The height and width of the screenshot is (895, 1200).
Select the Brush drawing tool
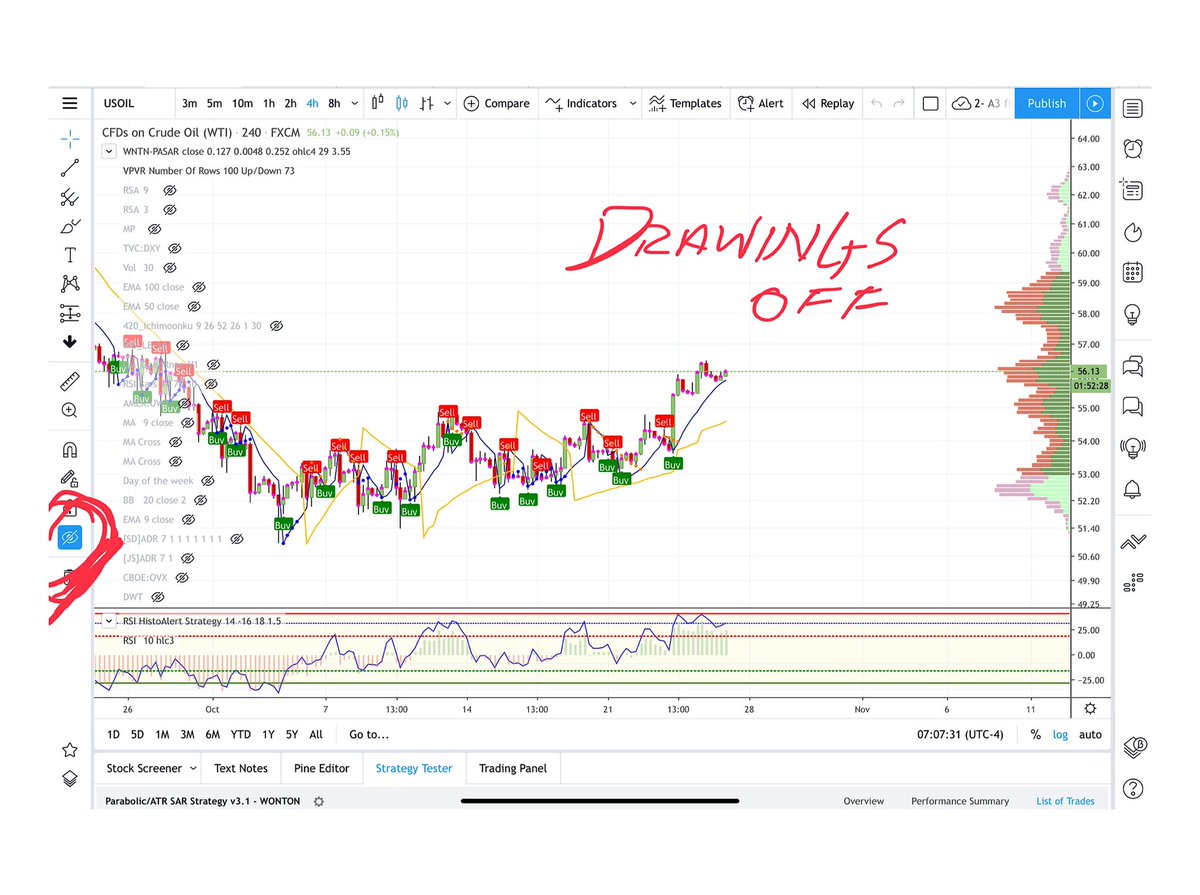[69, 226]
